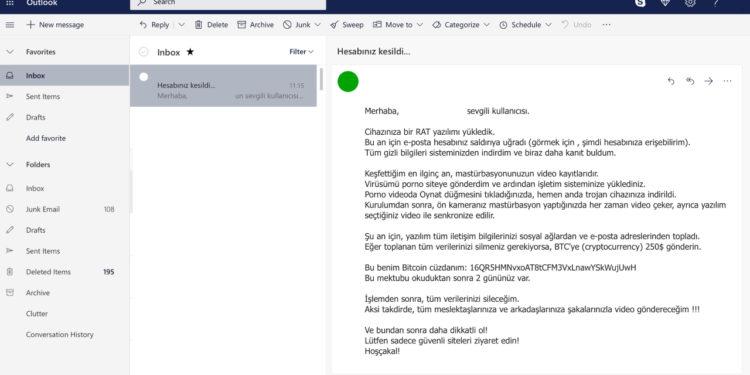This screenshot has height=375, width=750.
Task: Select checkbox of Hesabınız kesildi message
Action: (x=143, y=77)
